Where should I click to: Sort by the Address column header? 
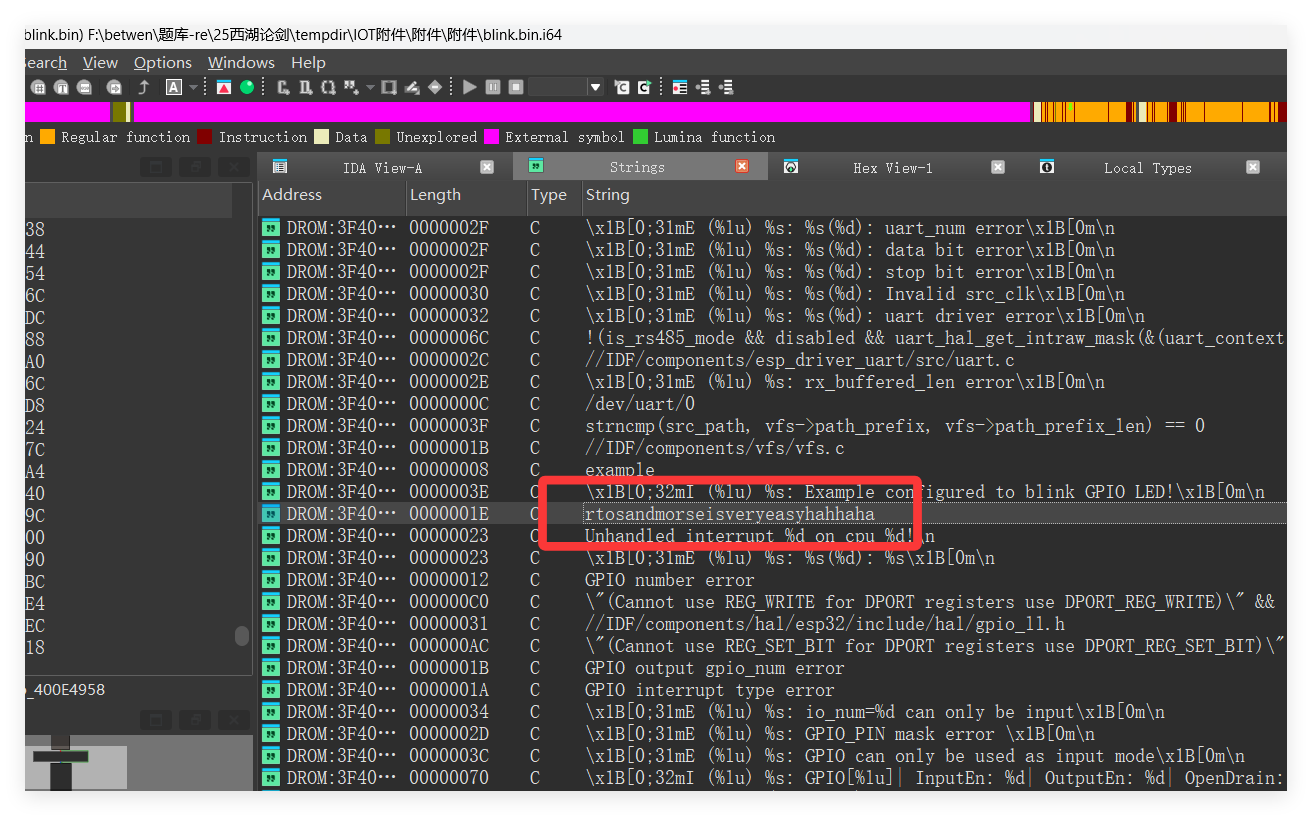(x=331, y=195)
